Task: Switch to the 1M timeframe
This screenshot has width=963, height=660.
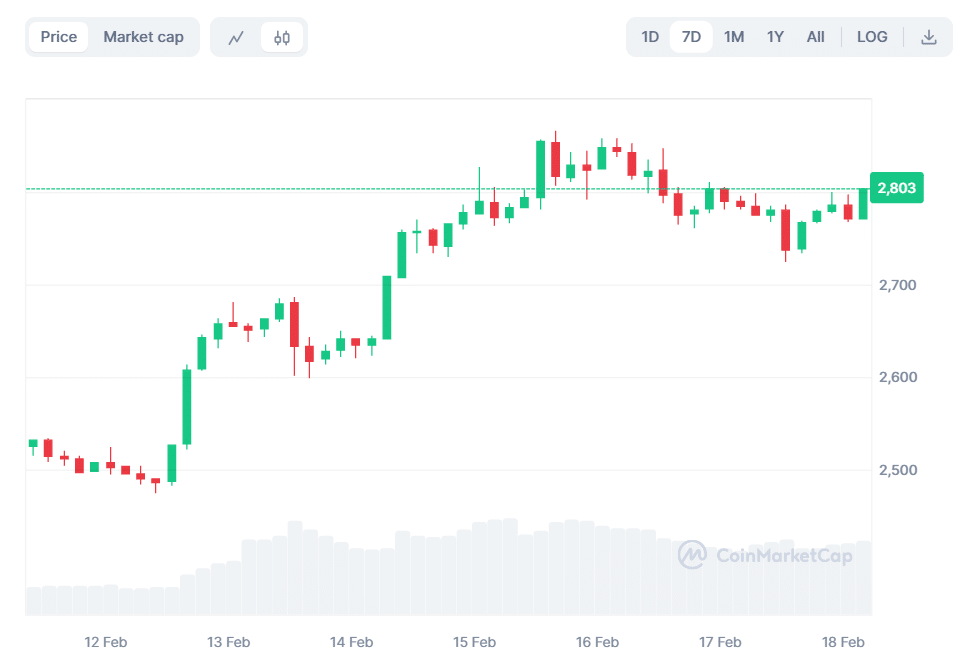Action: (x=733, y=36)
